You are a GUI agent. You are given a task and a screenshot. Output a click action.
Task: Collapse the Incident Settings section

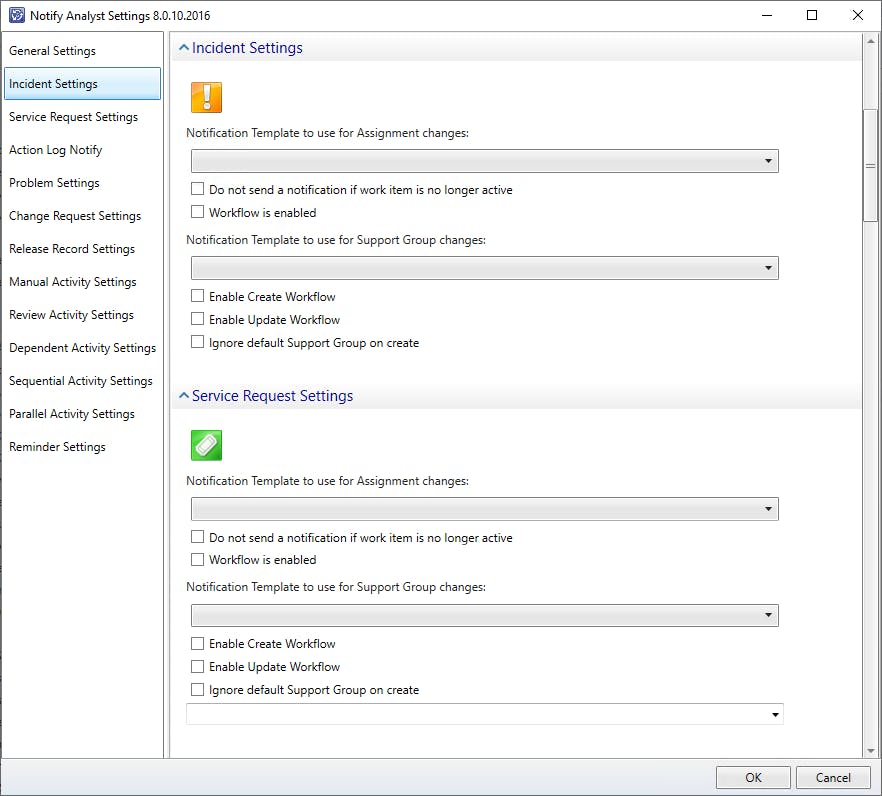point(183,48)
